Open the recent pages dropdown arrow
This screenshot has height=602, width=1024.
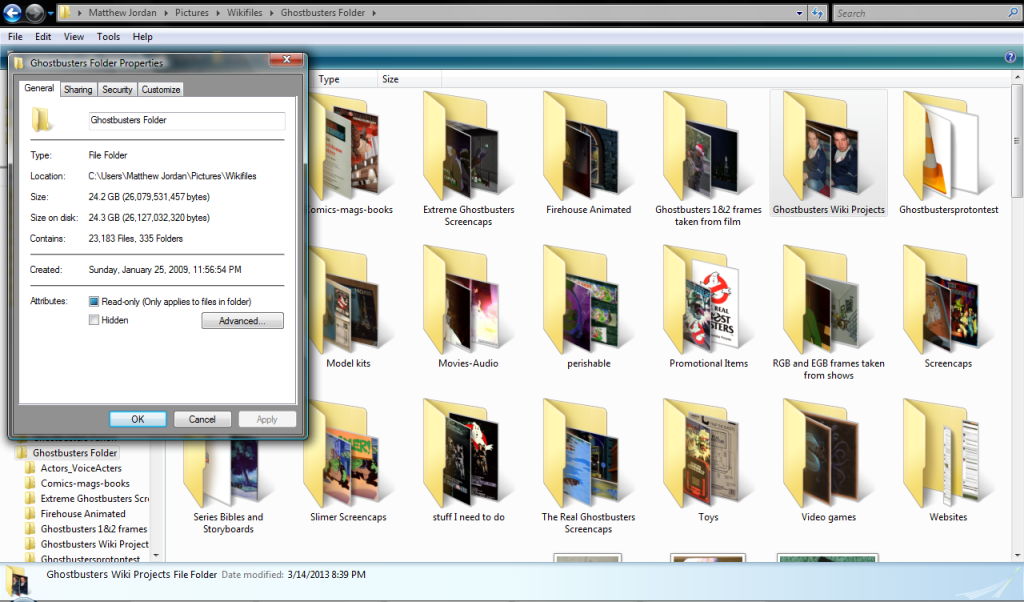click(50, 13)
